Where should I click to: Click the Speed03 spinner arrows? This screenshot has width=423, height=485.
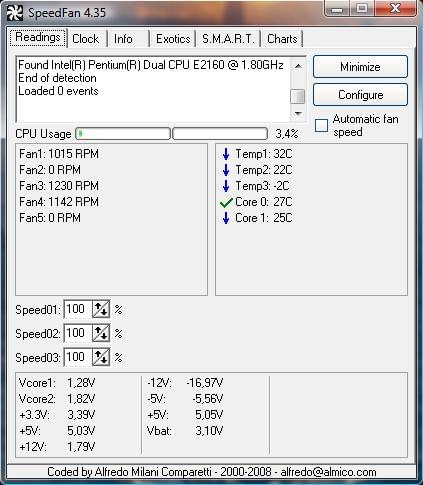click(101, 357)
